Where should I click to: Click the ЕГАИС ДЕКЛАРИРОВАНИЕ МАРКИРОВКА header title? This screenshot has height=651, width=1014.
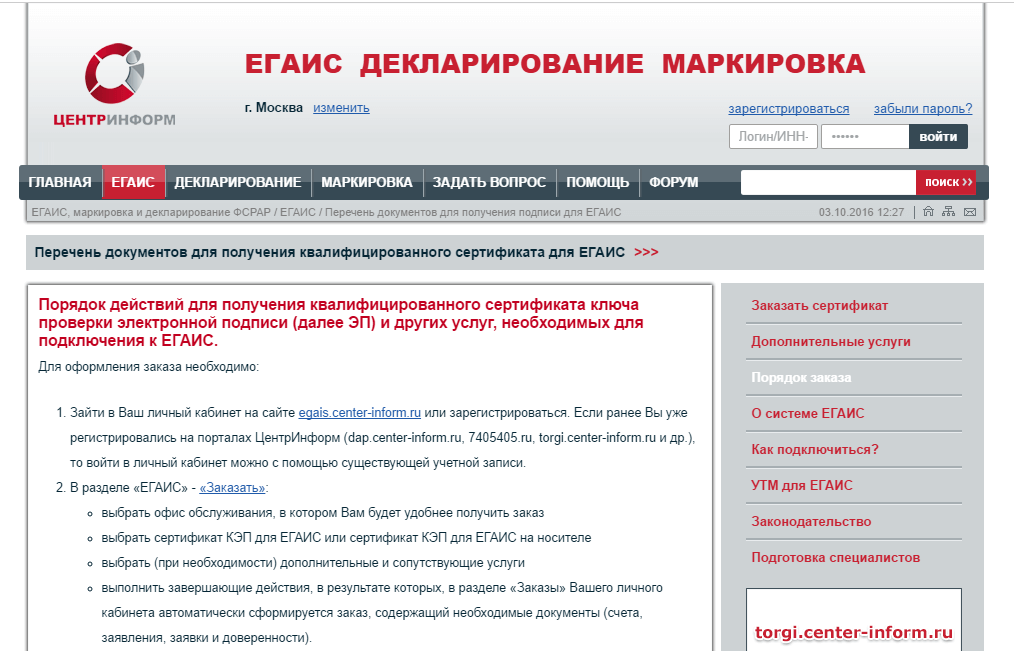click(x=555, y=64)
